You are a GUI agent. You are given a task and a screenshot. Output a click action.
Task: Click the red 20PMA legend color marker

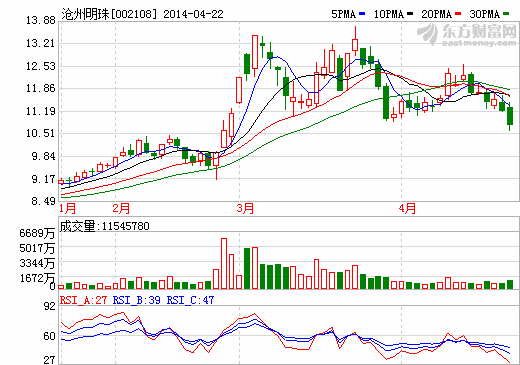[x=458, y=14]
